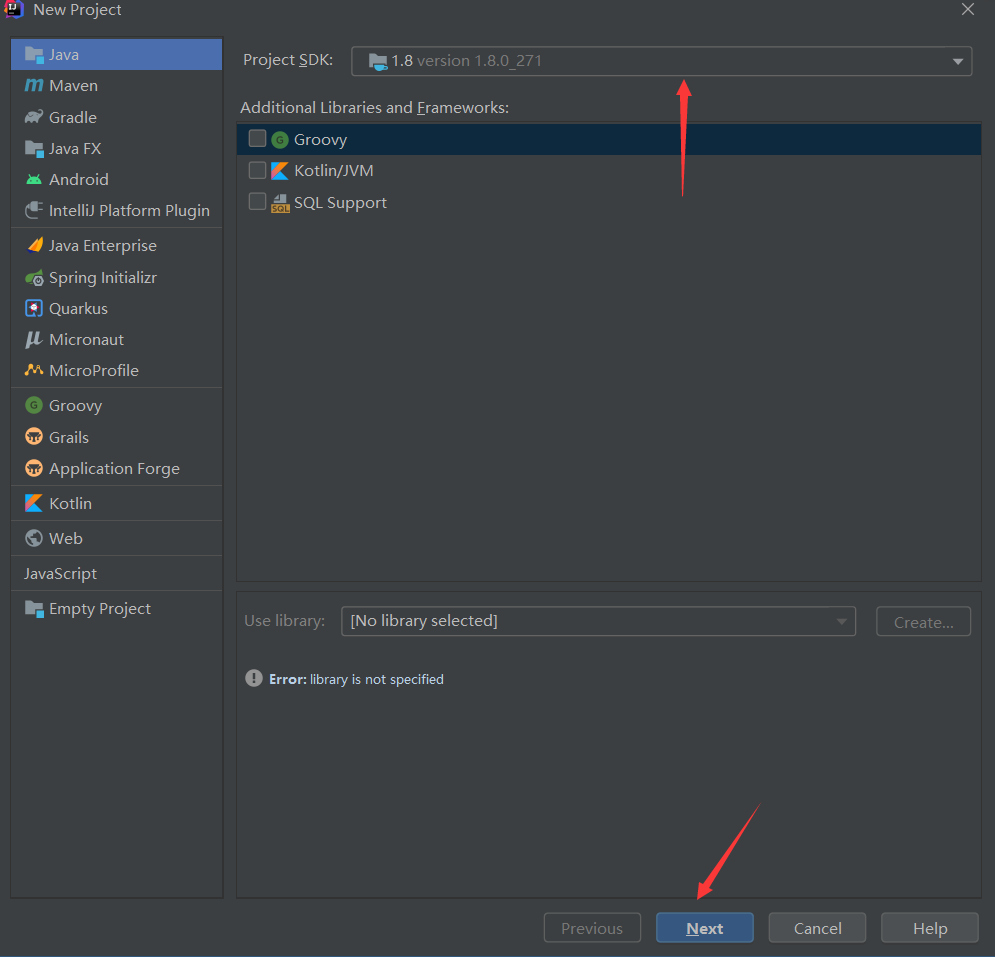The image size is (995, 957).
Task: Click the Application Forge icon
Action: click(x=34, y=468)
